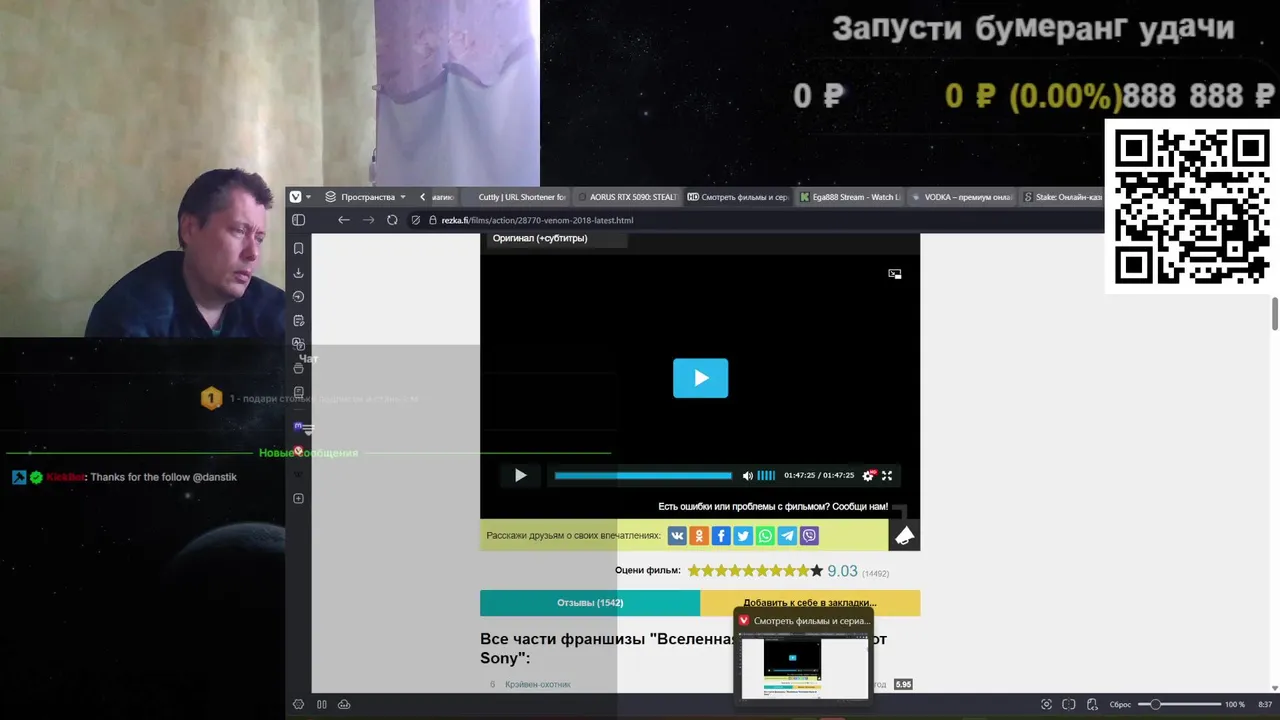1280x720 pixels.
Task: Share via WhatsApp icon
Action: click(x=765, y=536)
